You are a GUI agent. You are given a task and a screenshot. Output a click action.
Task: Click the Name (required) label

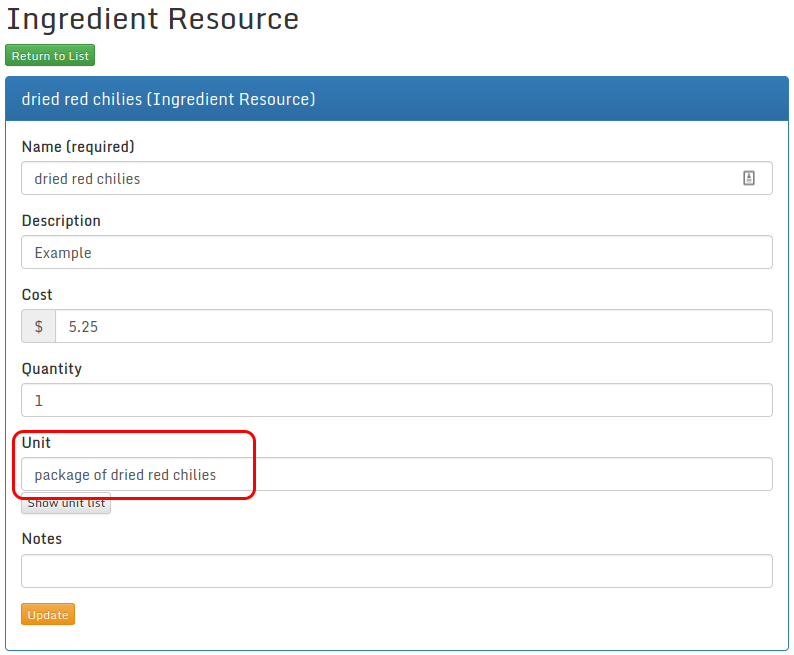[78, 147]
